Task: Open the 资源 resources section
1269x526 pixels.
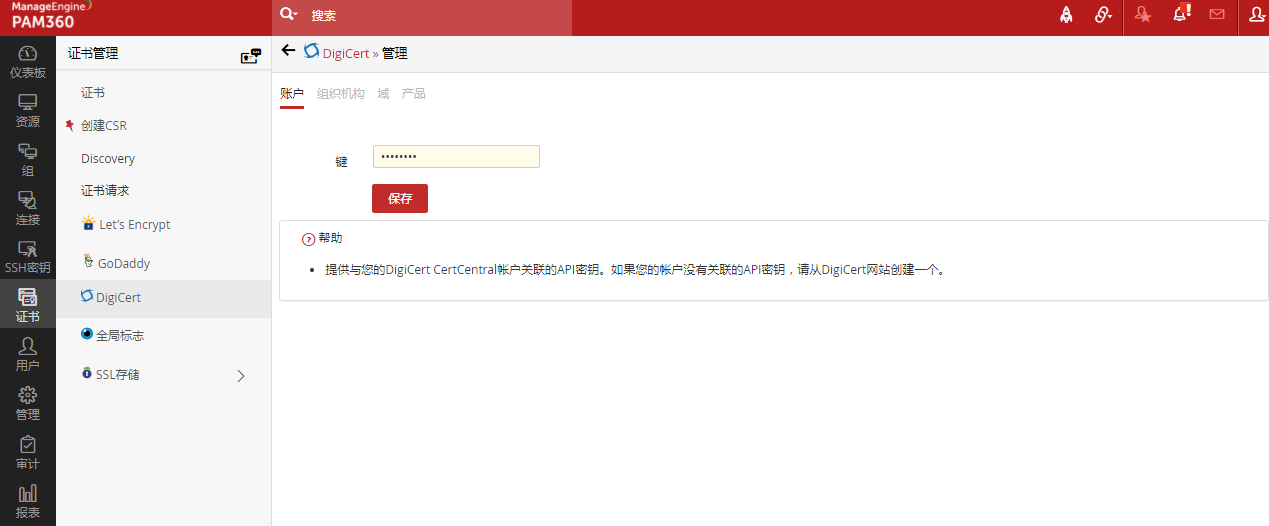Action: coord(28,111)
